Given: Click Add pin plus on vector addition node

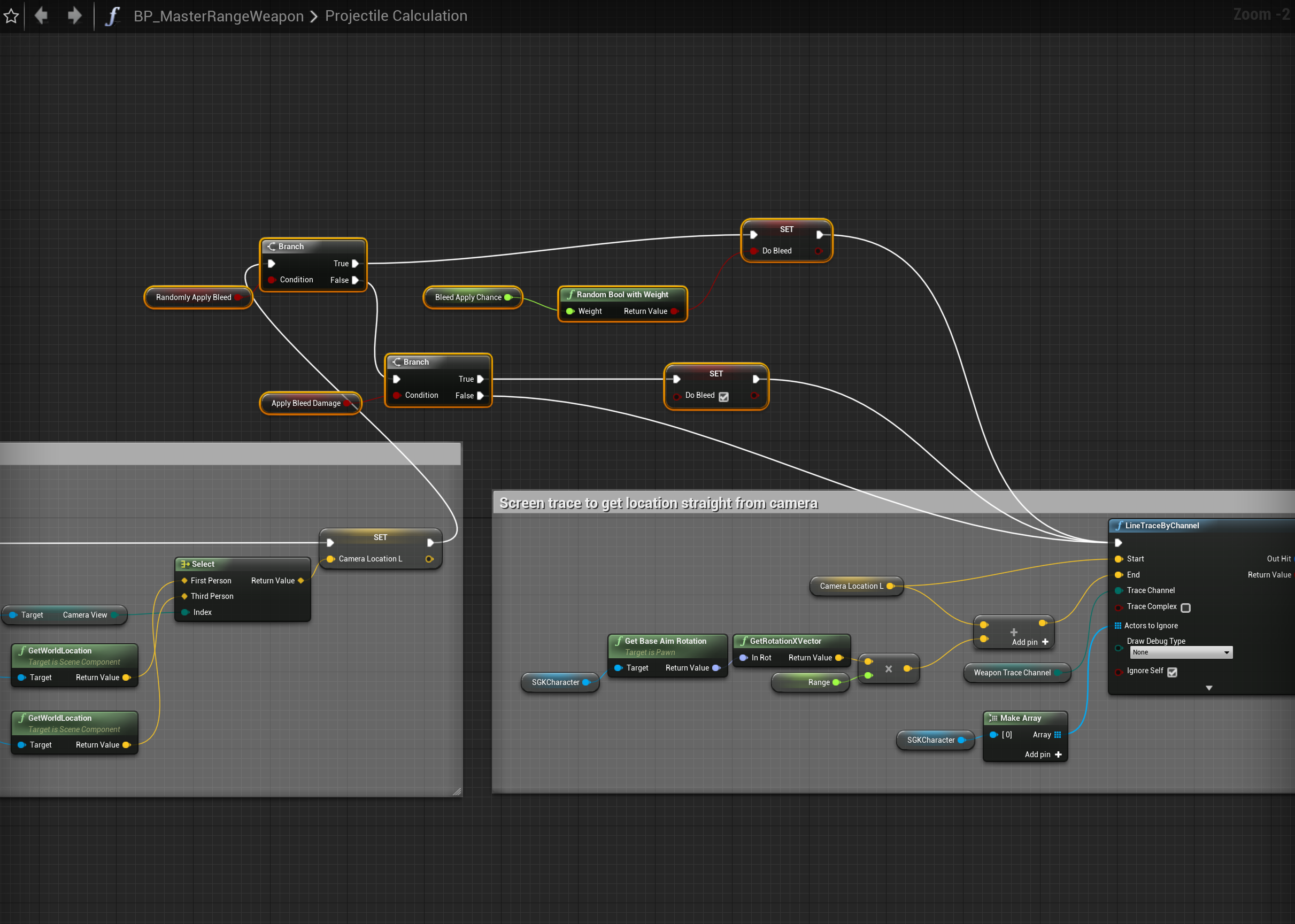Looking at the screenshot, I should tap(1045, 642).
